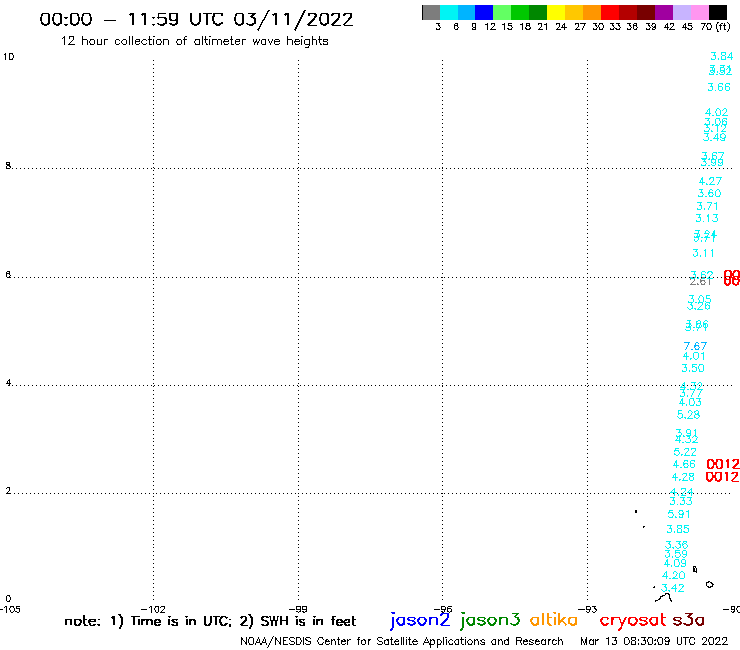
Task: Click the black swatch ending the legend
Action: (x=717, y=12)
